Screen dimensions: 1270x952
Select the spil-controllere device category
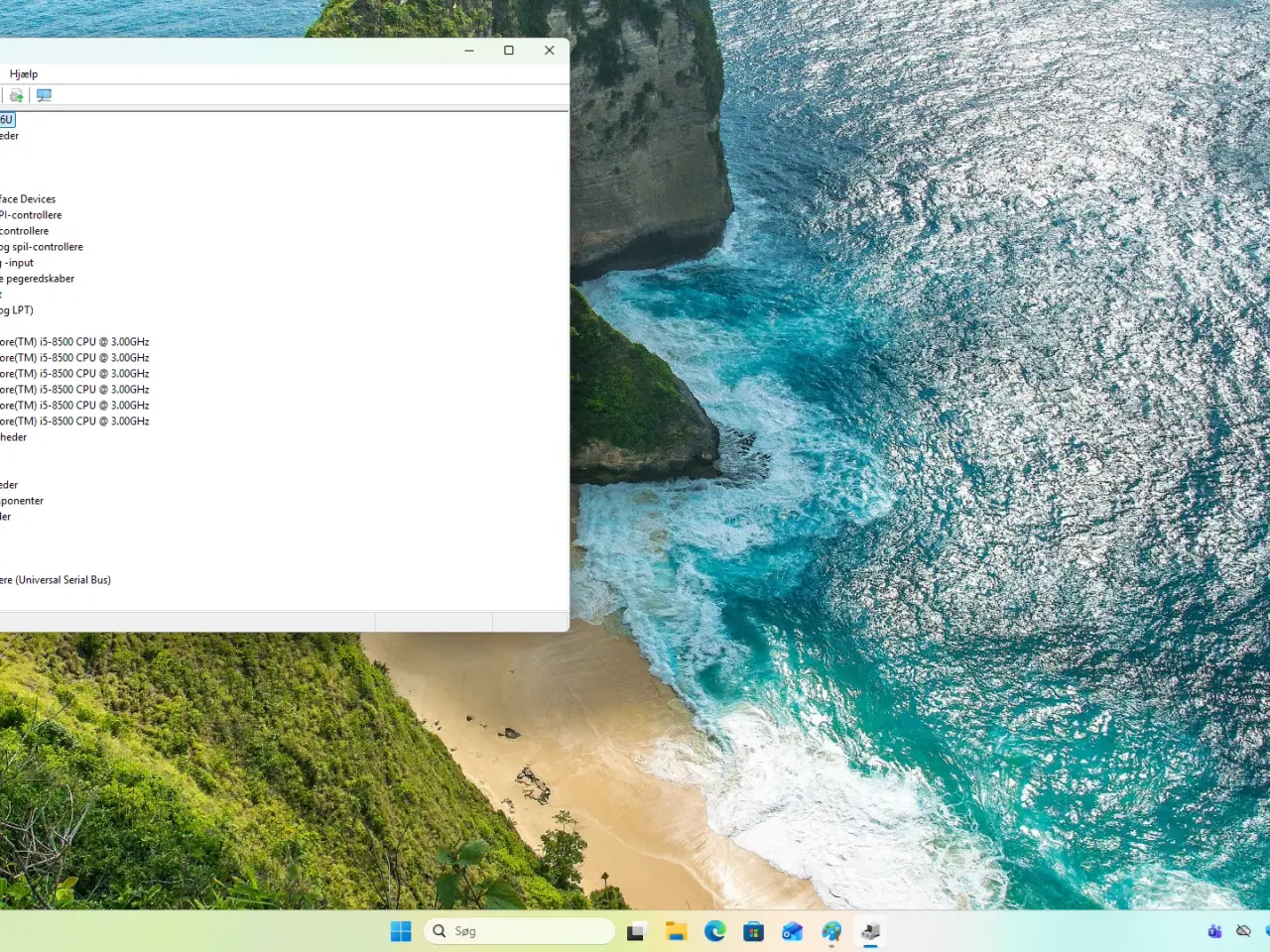click(43, 246)
